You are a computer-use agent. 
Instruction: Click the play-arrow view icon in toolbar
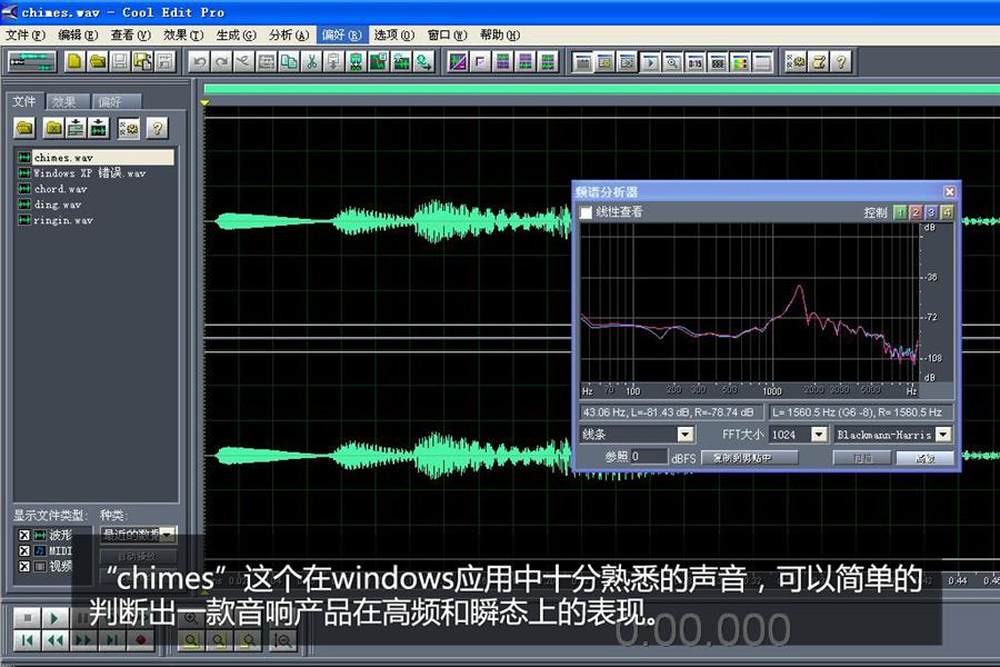[x=650, y=62]
